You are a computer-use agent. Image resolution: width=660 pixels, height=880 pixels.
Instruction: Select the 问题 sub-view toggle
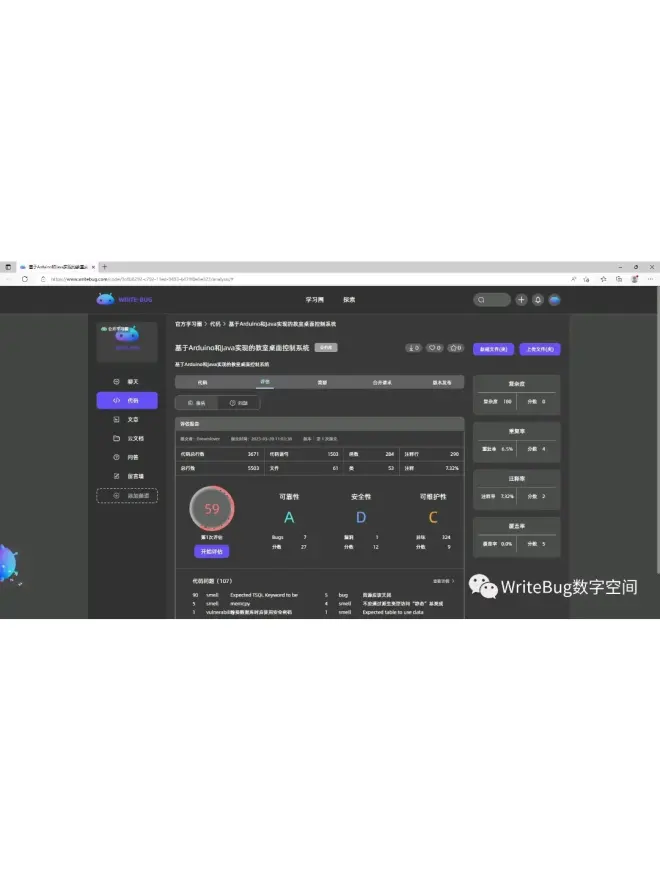point(239,402)
